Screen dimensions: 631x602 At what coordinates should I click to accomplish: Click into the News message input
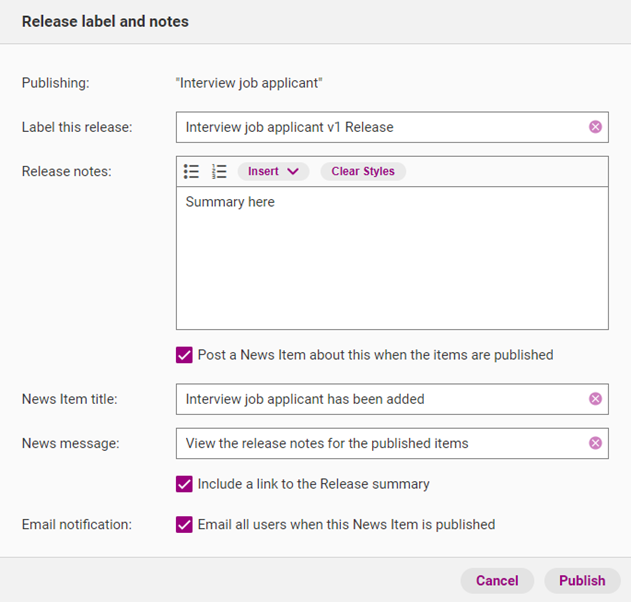pos(380,443)
